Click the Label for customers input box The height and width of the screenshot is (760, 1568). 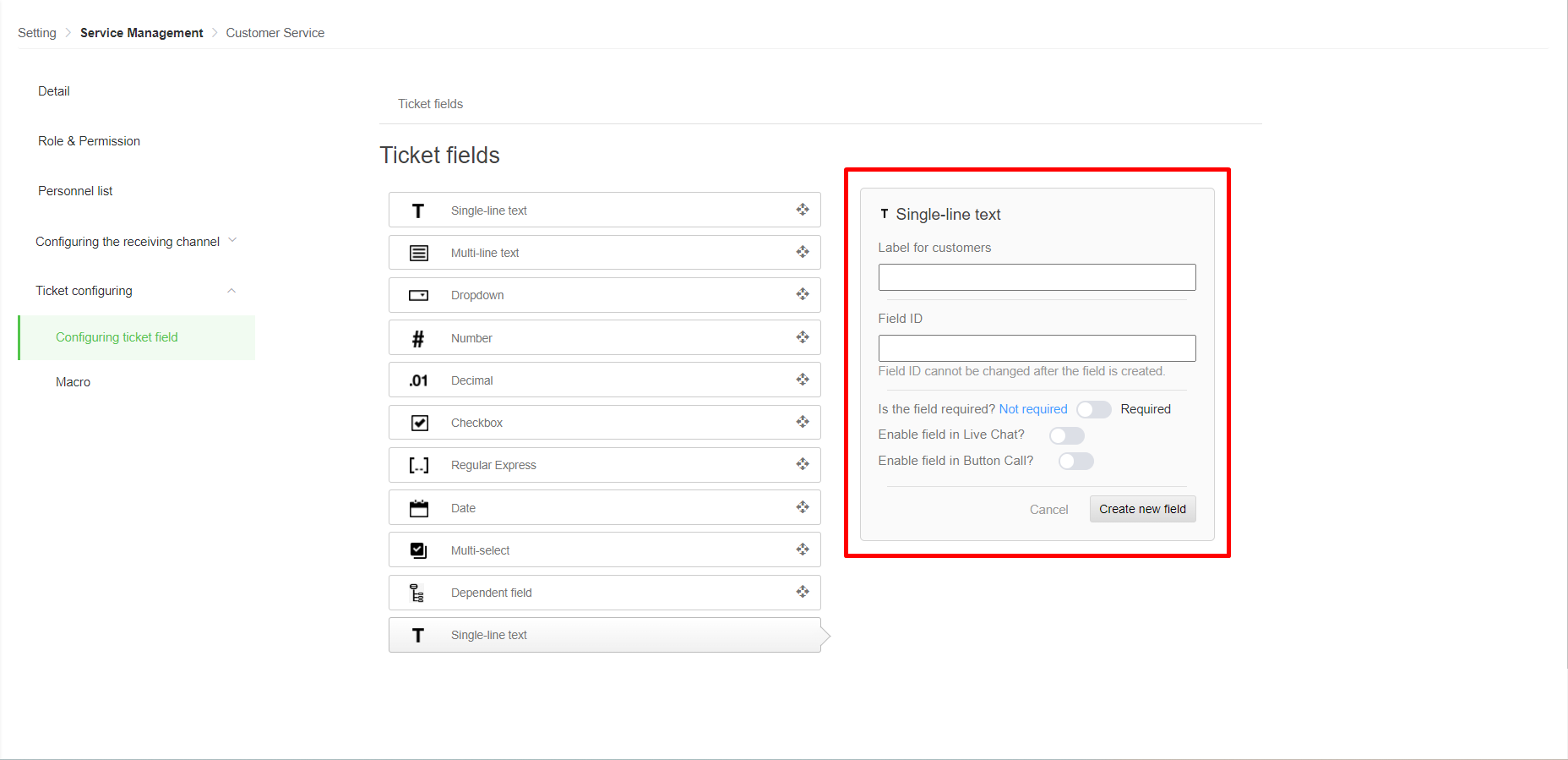[x=1037, y=277]
